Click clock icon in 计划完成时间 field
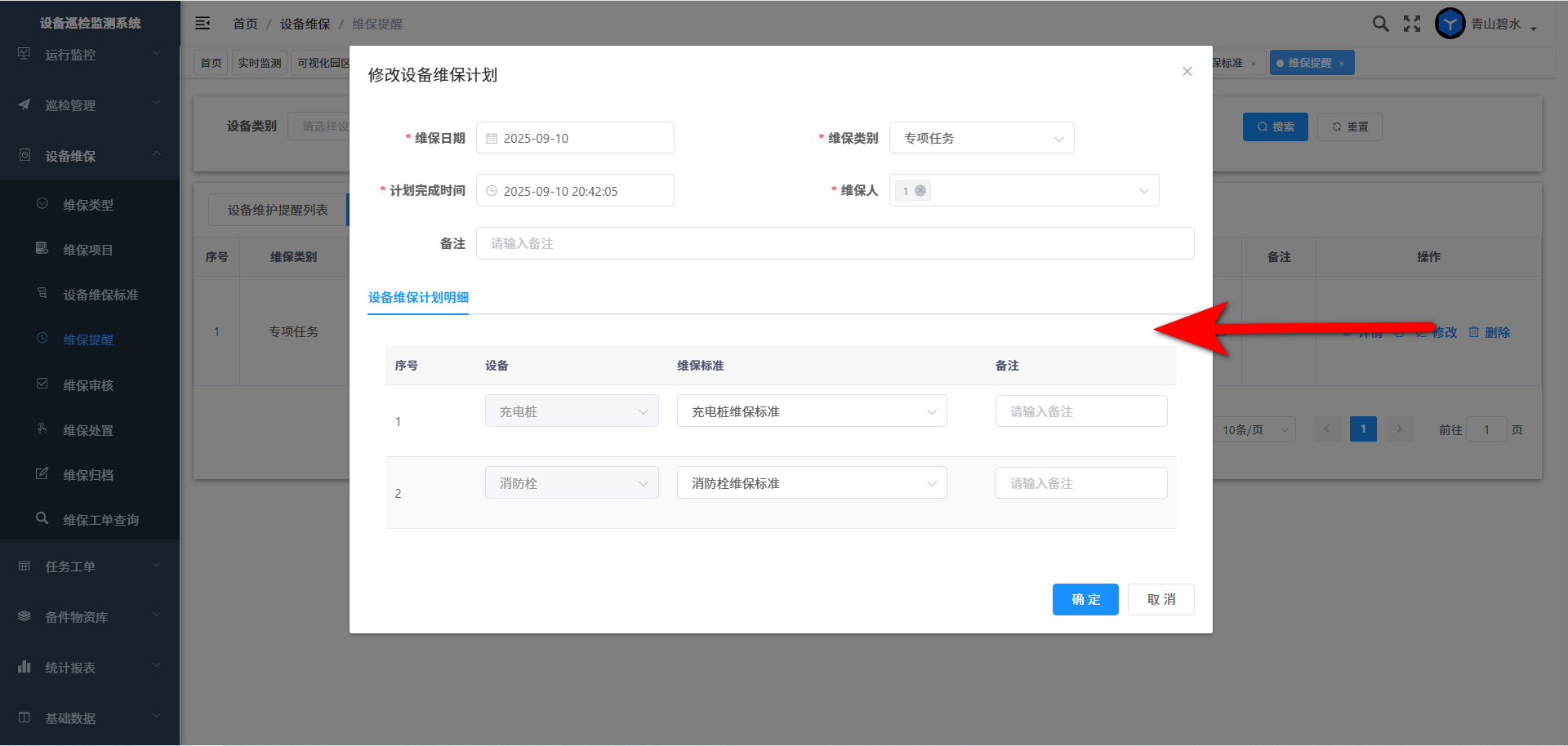The image size is (1568, 746). [492, 191]
